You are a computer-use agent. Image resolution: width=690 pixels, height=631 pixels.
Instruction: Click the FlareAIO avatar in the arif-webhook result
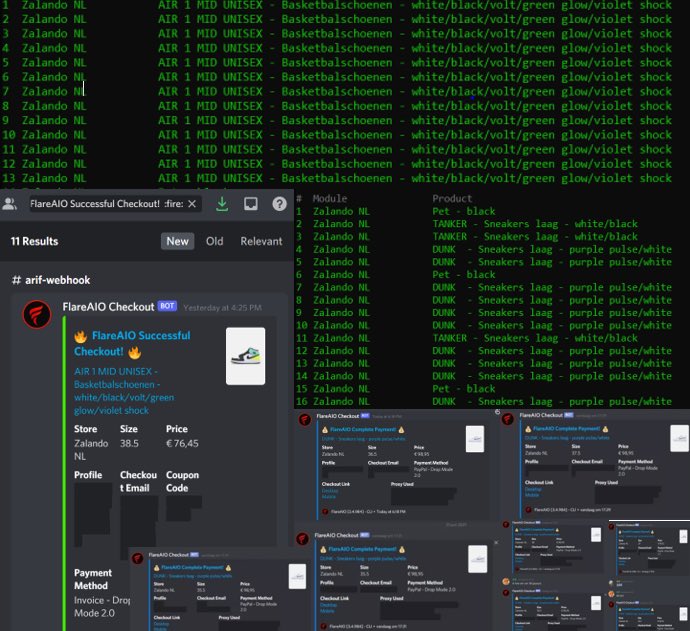(x=37, y=315)
